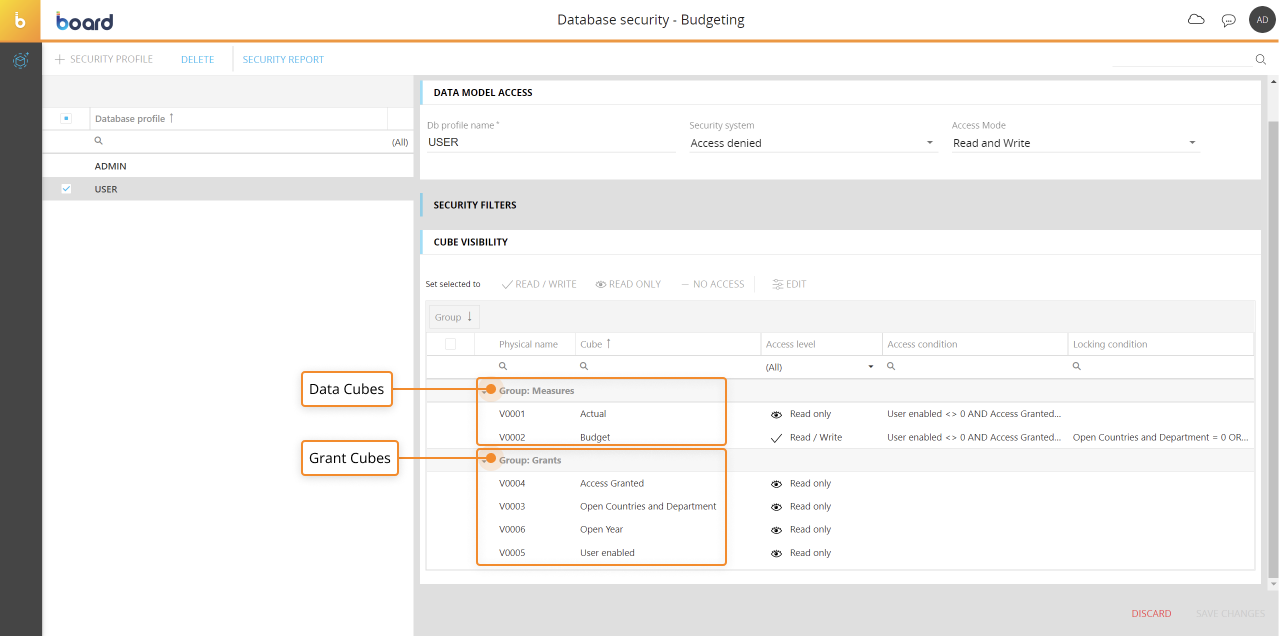Select the ADMIN database profile
The height and width of the screenshot is (636, 1279).
(x=111, y=166)
